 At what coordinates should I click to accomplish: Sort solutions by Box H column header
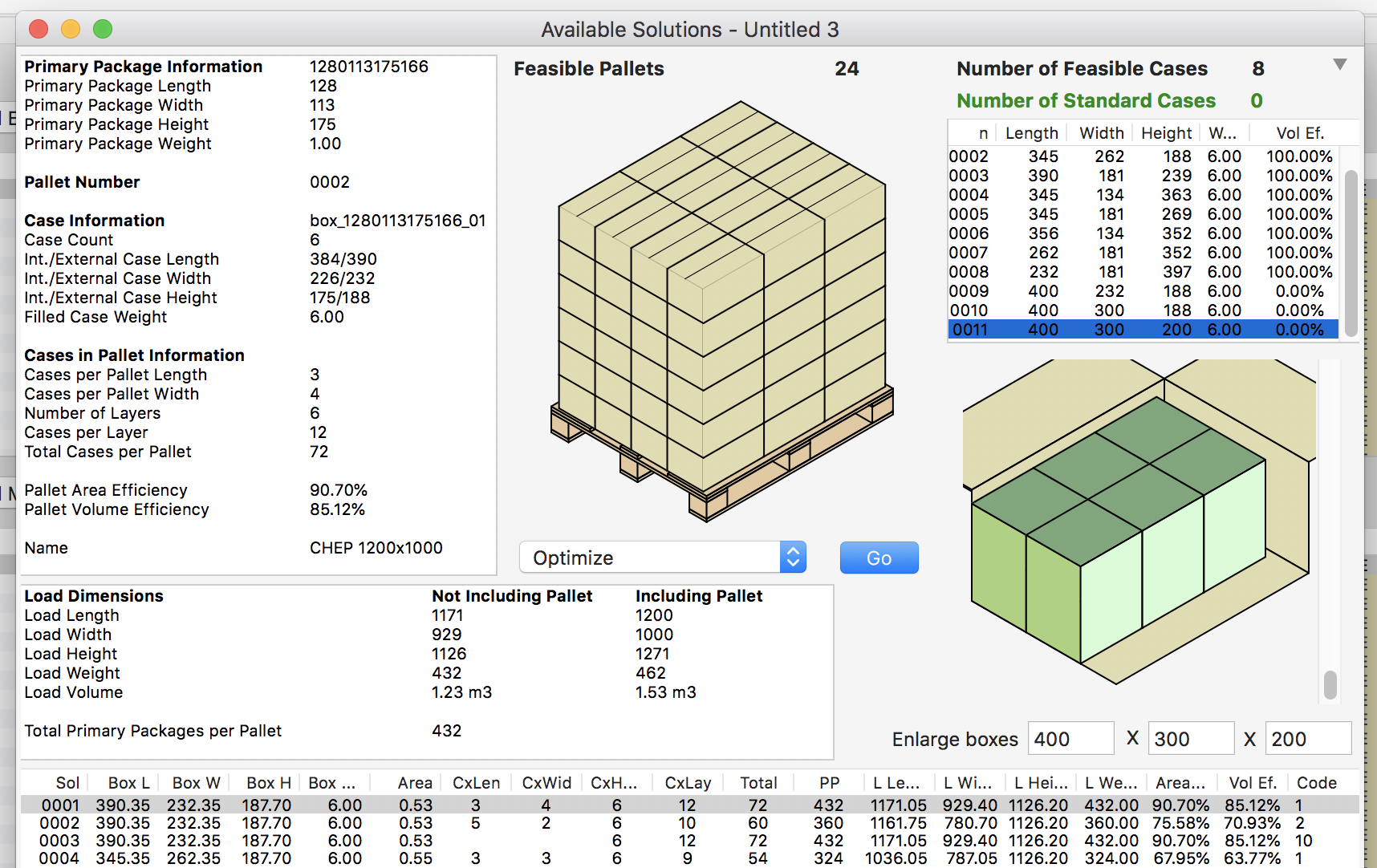268,783
